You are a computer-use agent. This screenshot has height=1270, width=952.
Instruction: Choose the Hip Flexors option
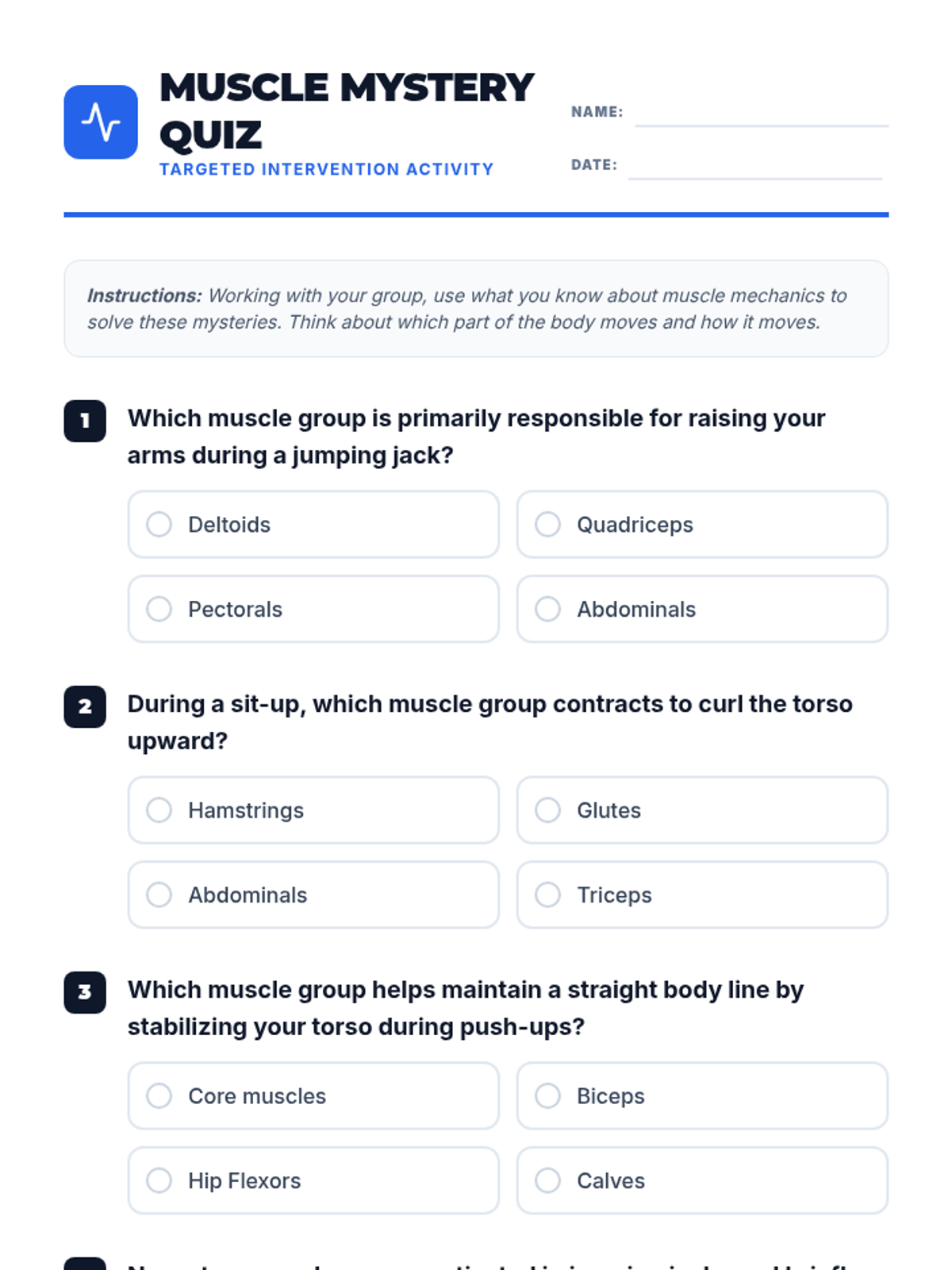[x=313, y=1180]
